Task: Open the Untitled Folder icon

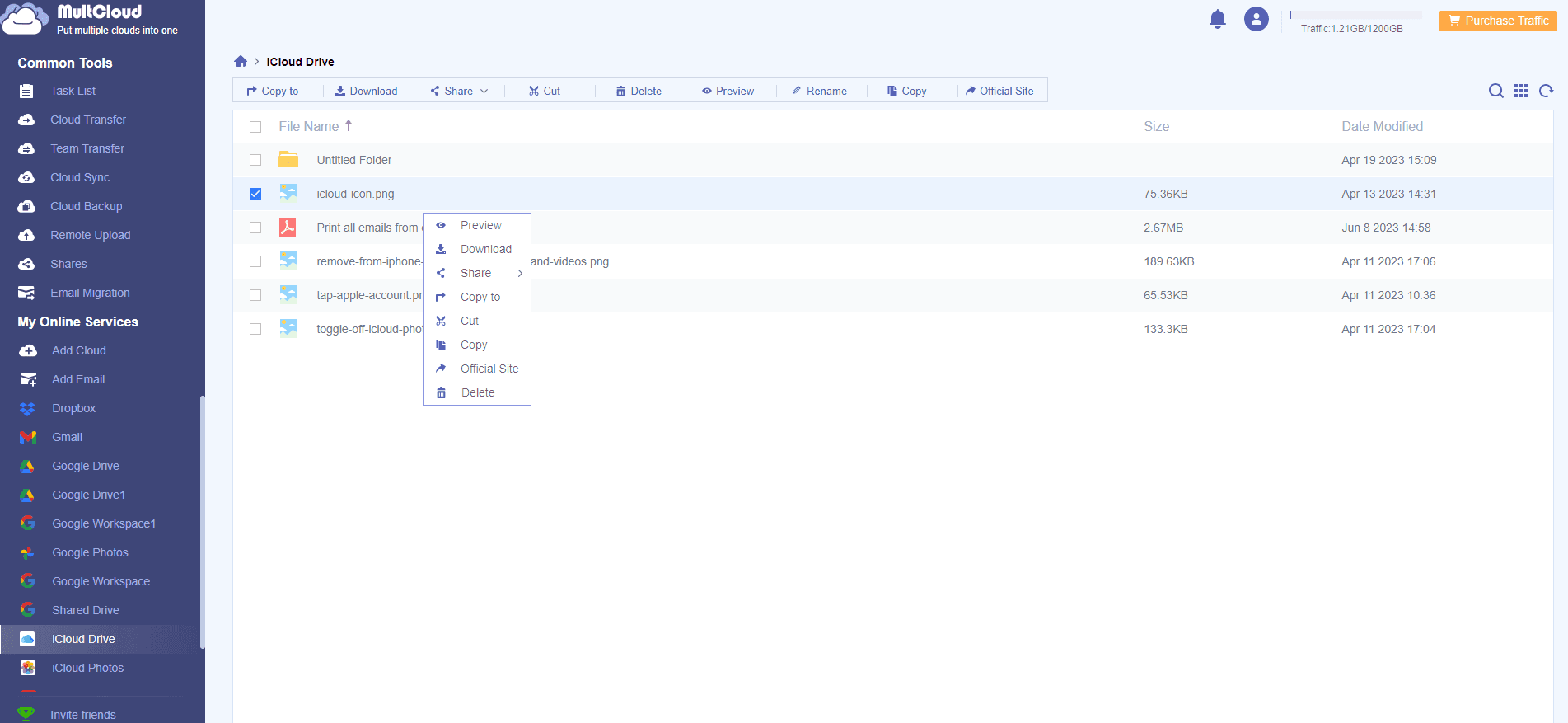Action: [x=288, y=159]
